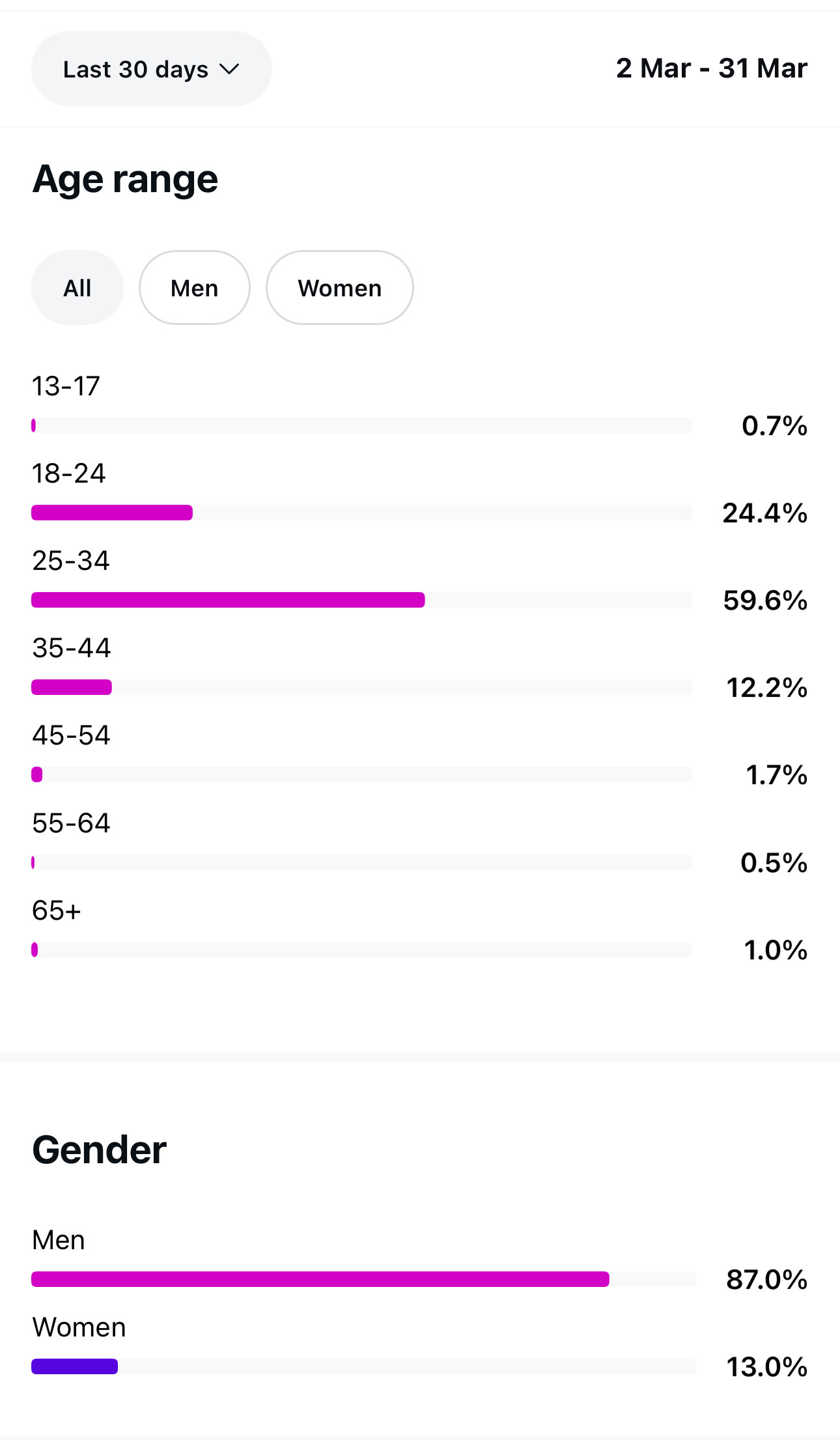Select the All age filter
Image resolution: width=840 pixels, height=1440 pixels.
click(77, 288)
